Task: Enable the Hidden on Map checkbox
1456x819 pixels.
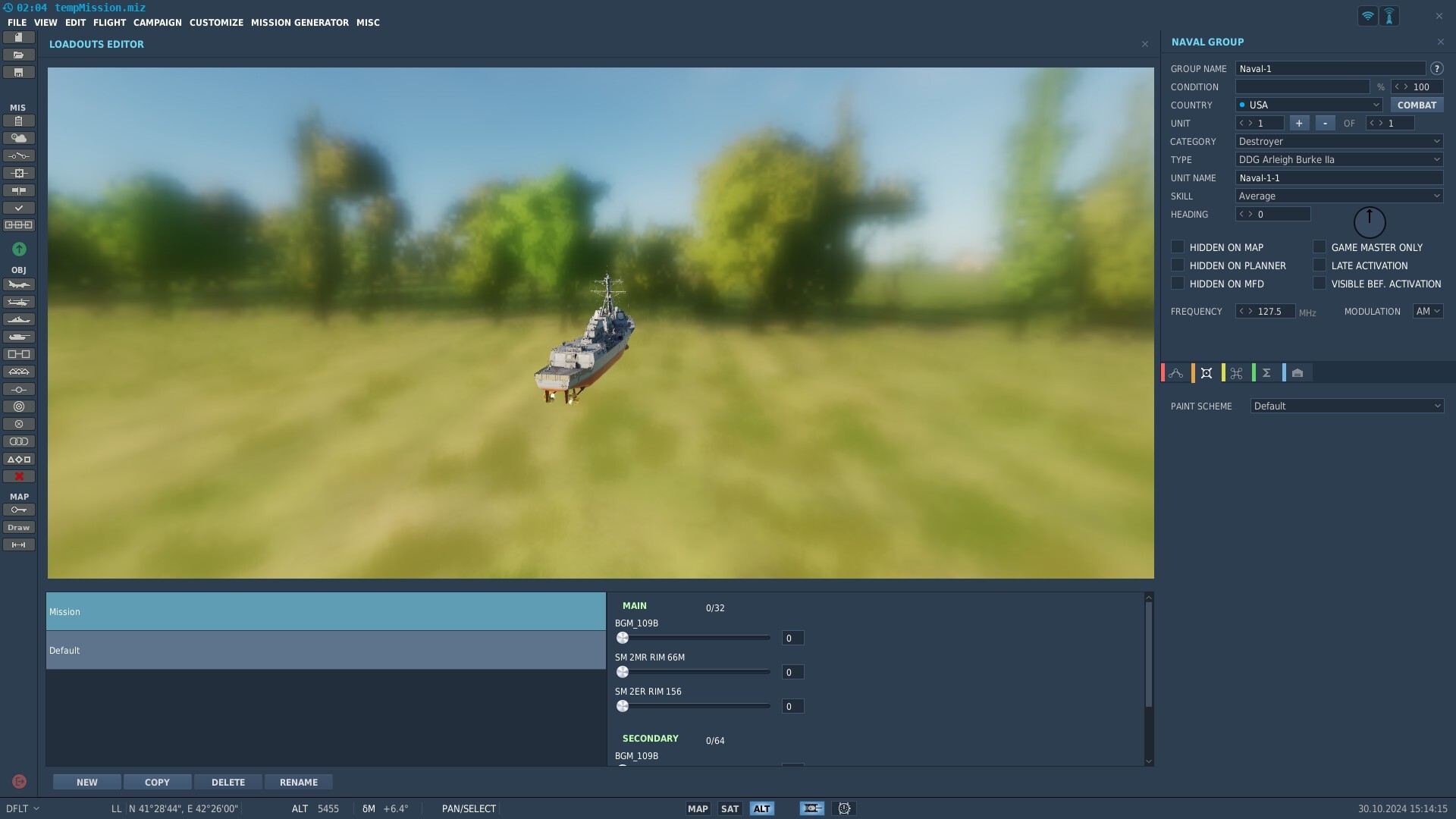Action: 1177,246
